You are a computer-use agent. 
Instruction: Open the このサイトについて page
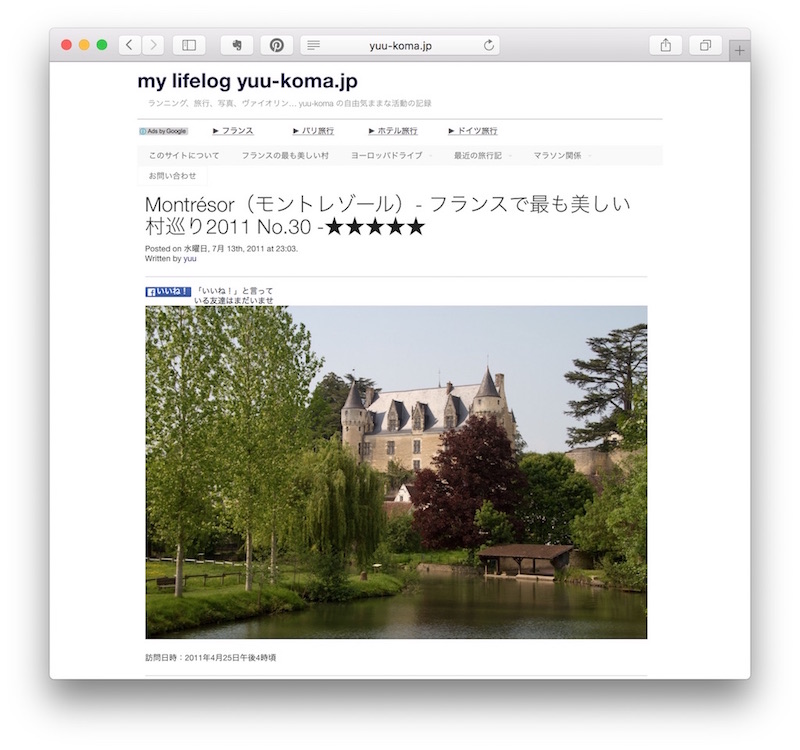click(184, 156)
